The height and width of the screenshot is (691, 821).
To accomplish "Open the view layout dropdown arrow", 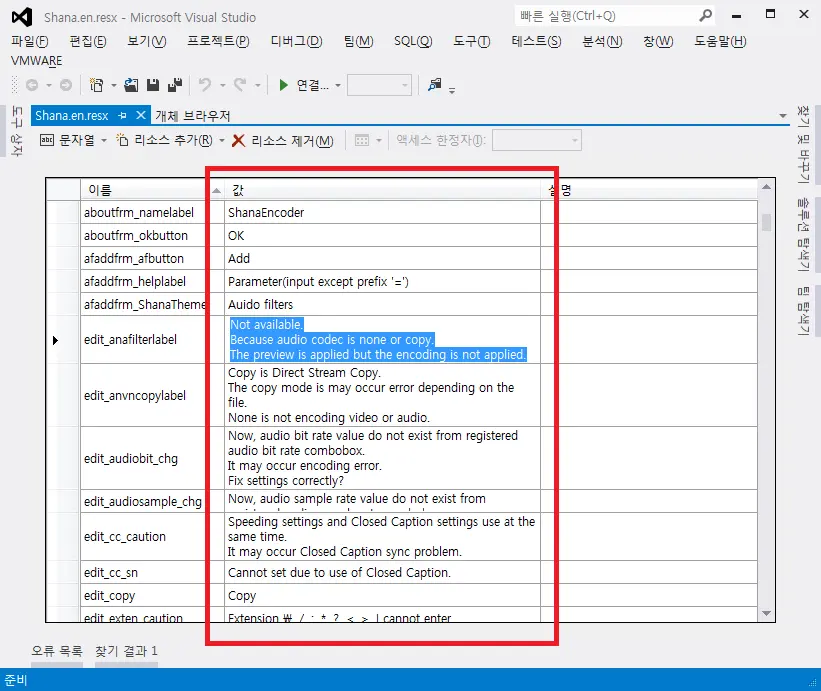I will click(379, 140).
